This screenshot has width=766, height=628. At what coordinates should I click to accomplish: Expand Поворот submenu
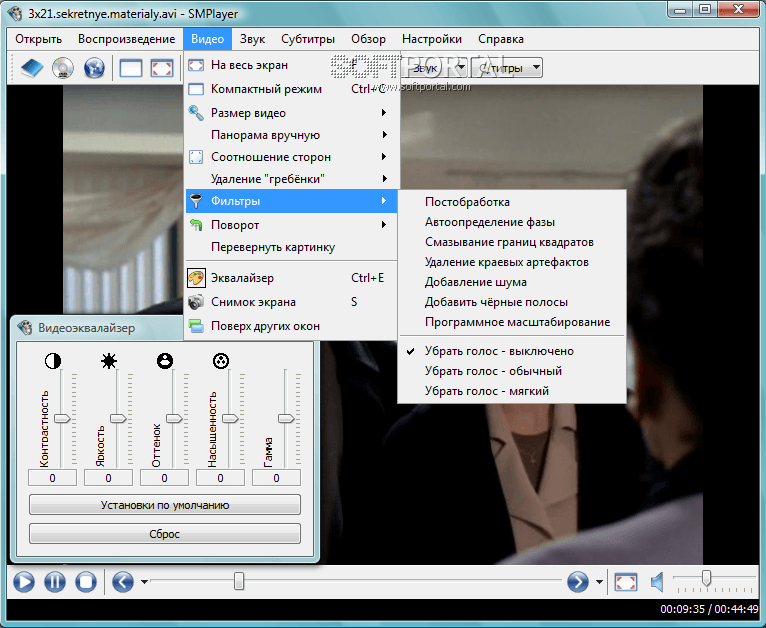pyautogui.click(x=291, y=225)
